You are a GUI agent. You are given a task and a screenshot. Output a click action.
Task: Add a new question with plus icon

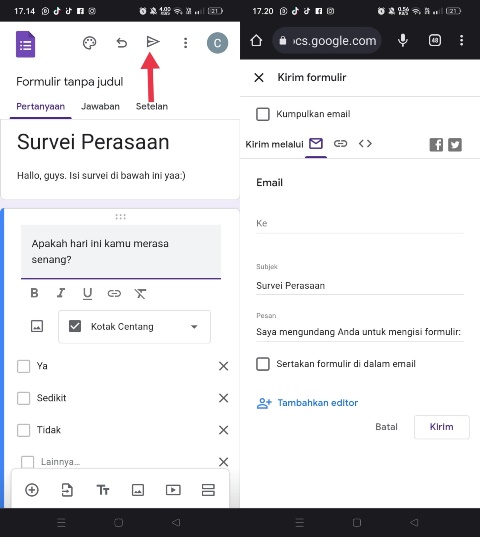tap(32, 490)
